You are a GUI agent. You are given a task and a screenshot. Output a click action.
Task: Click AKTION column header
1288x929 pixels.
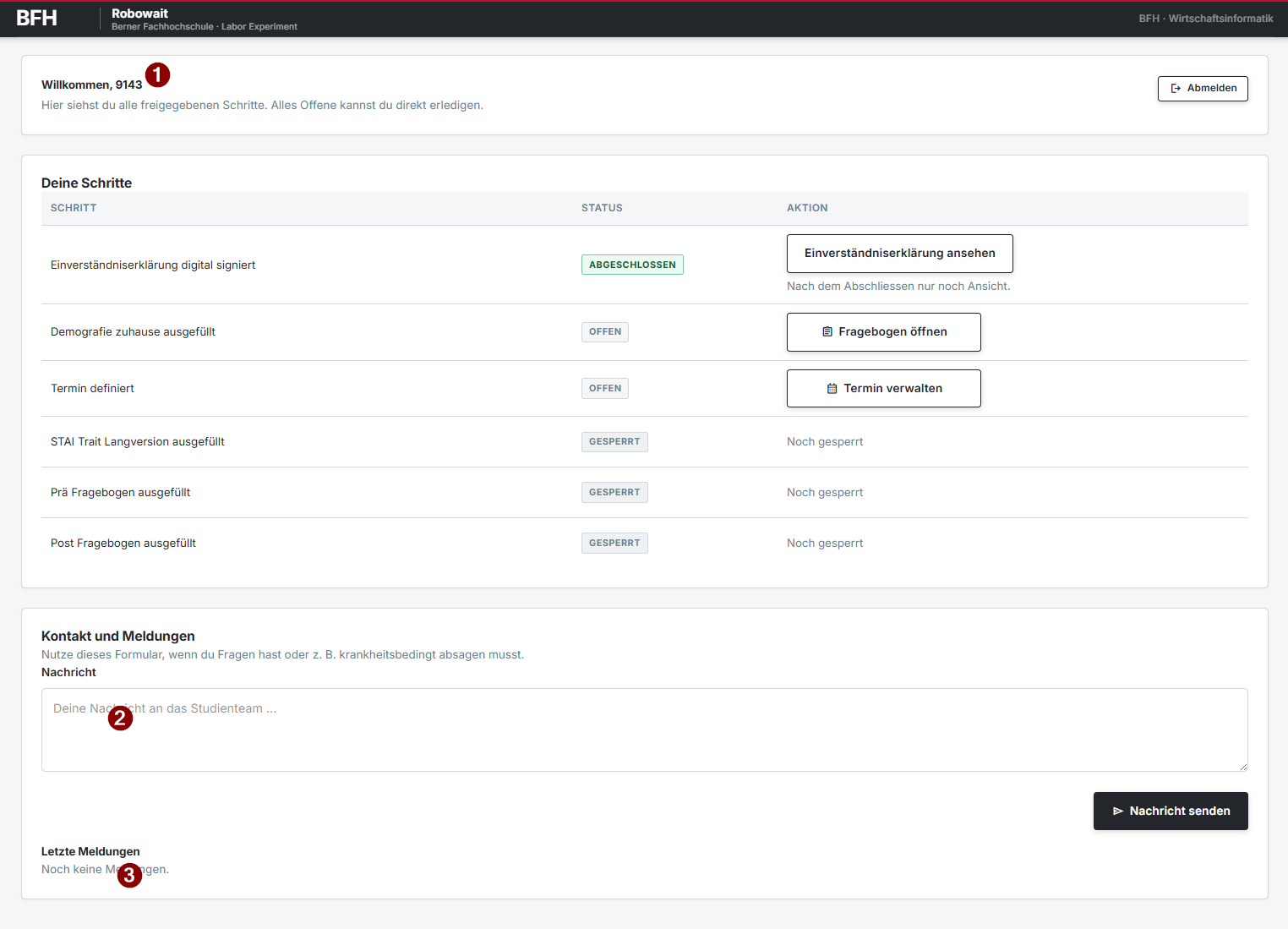pos(807,208)
